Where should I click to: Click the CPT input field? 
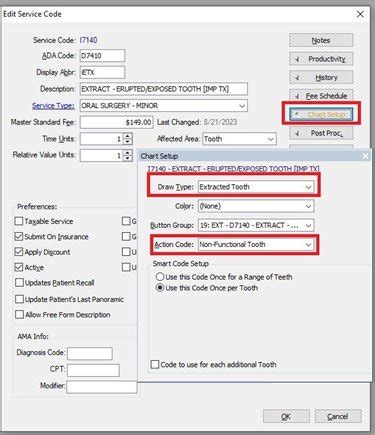pyautogui.click(x=93, y=370)
